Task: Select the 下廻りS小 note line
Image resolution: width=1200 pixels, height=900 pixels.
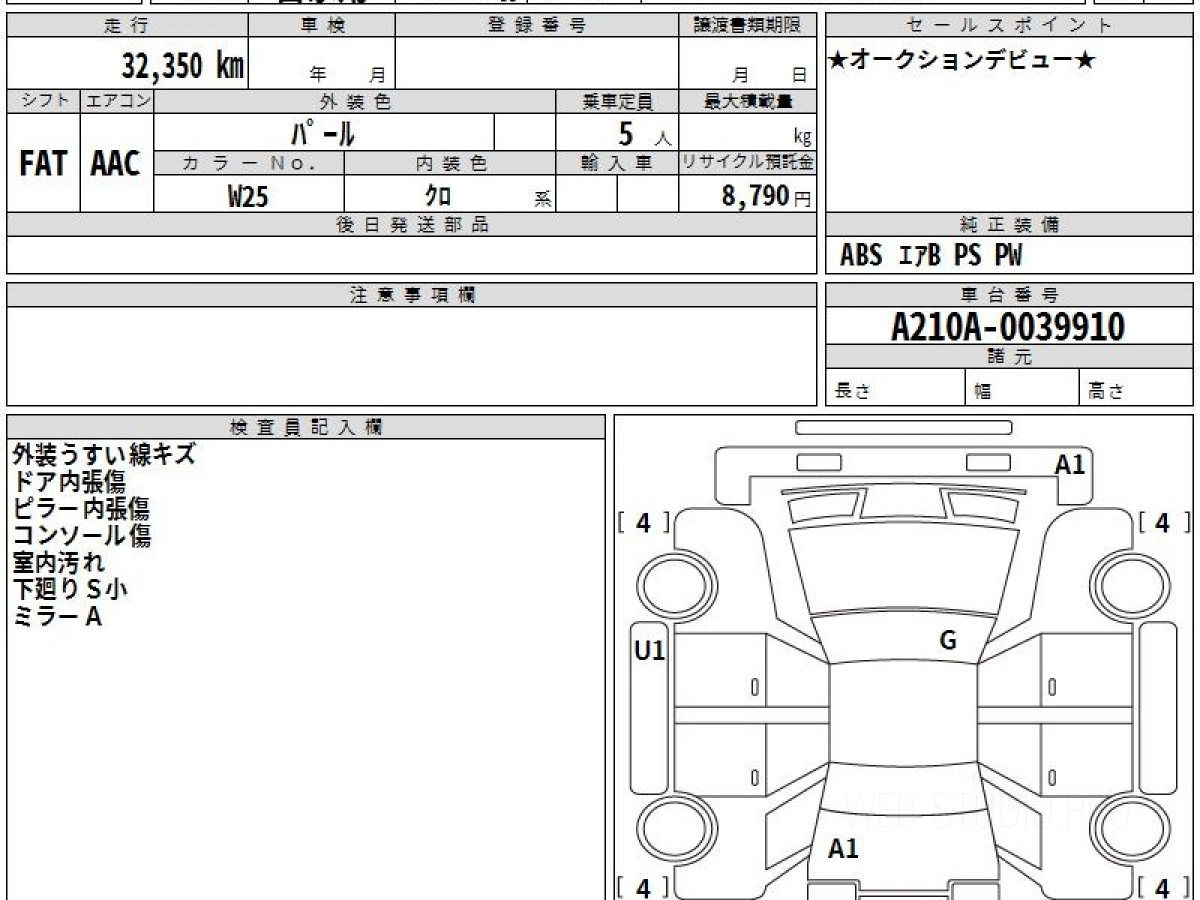Action: click(70, 589)
